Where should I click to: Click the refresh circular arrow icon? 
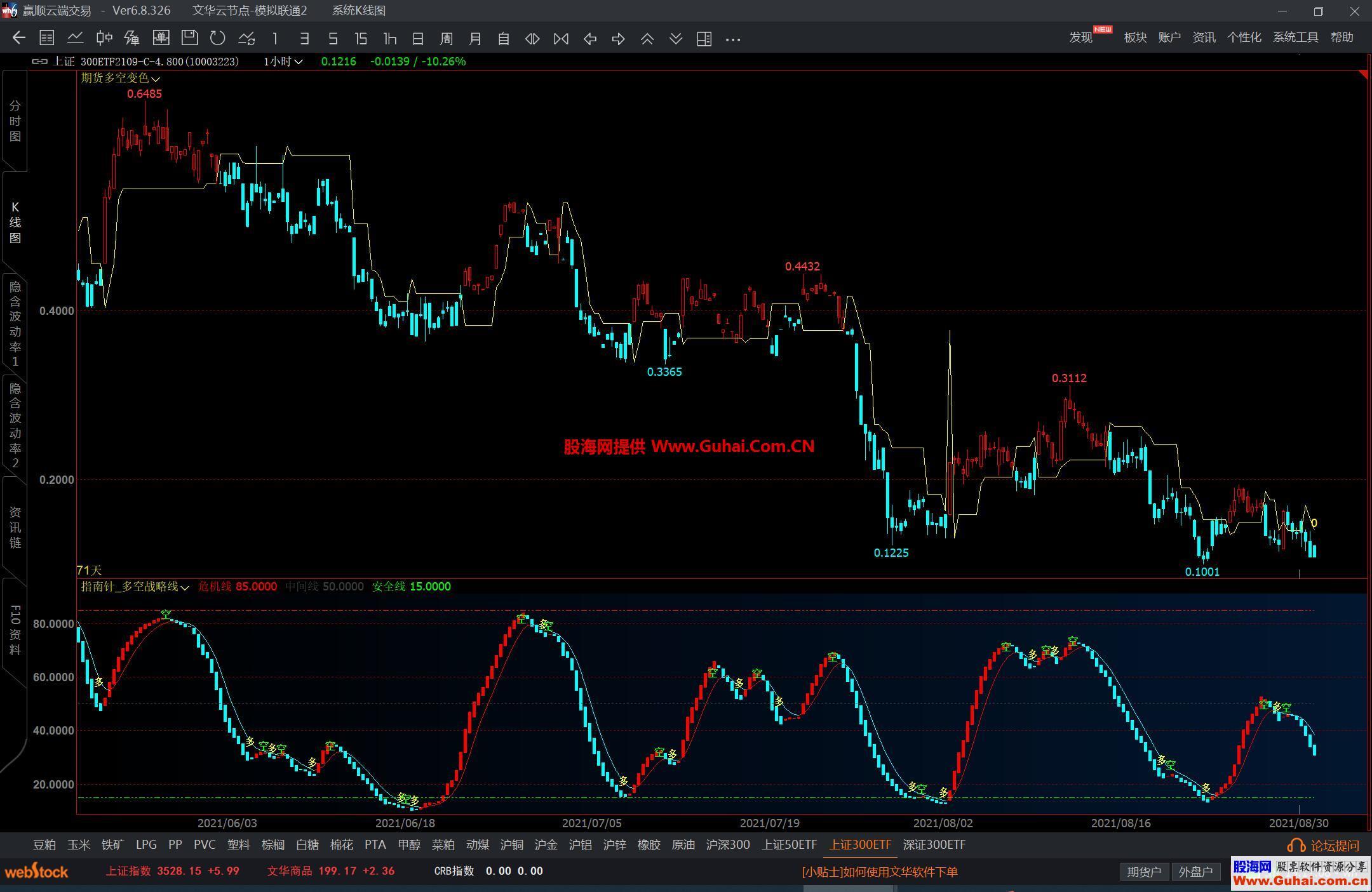point(218,38)
